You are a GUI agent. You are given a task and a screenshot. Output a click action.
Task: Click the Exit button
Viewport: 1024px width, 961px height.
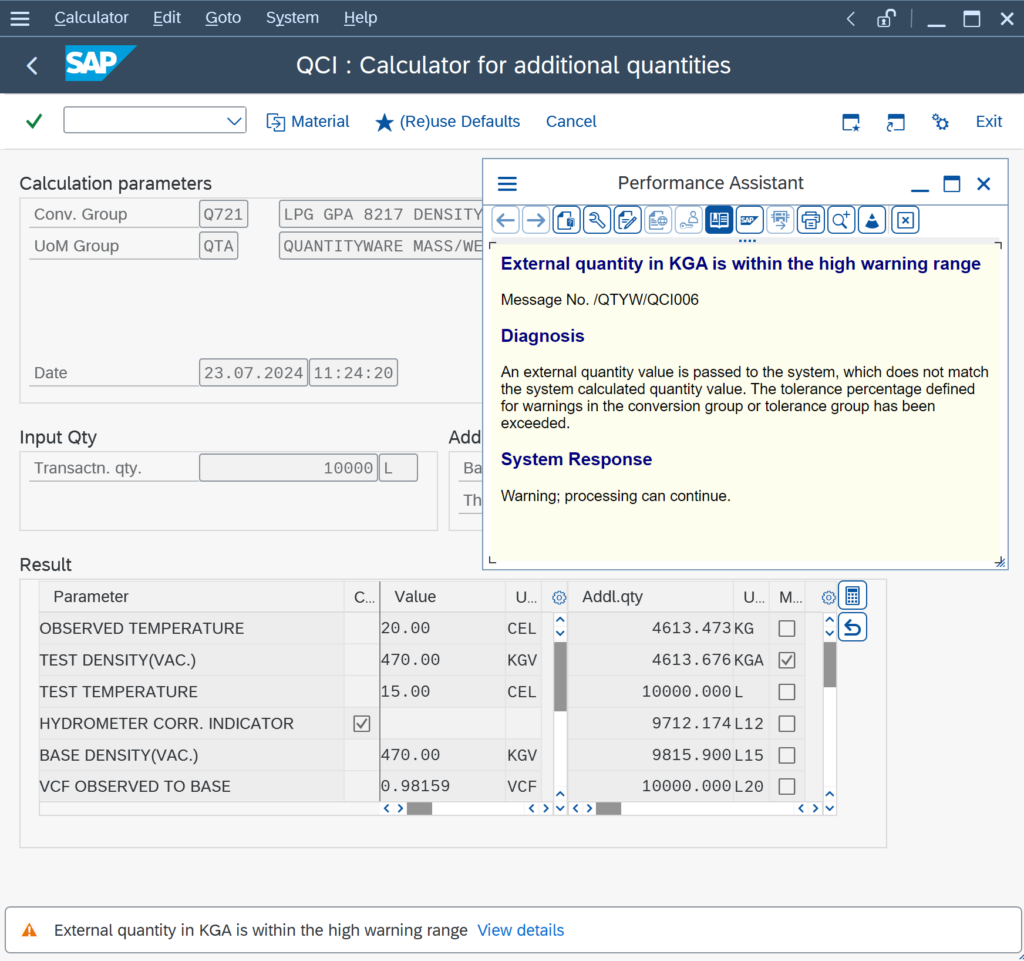(x=989, y=121)
